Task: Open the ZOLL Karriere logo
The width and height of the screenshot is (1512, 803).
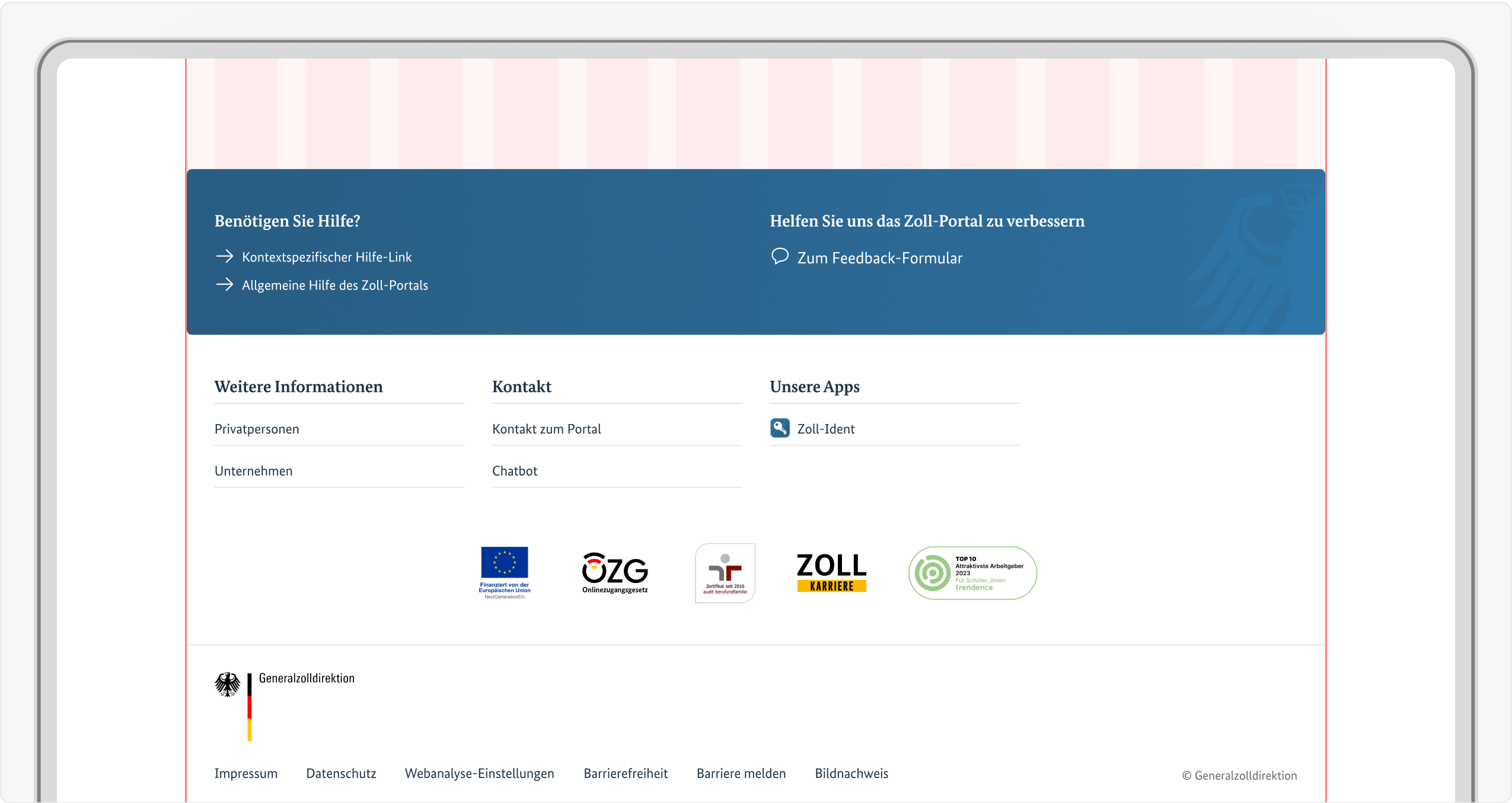Action: click(x=831, y=572)
